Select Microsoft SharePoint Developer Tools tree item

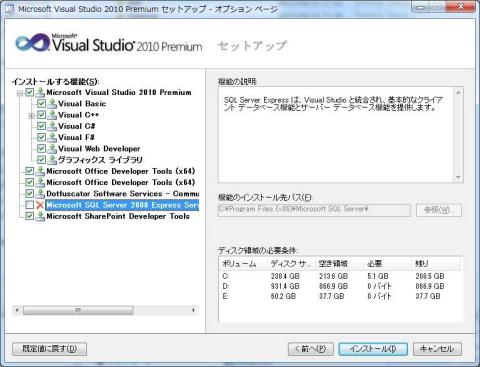coord(118,216)
